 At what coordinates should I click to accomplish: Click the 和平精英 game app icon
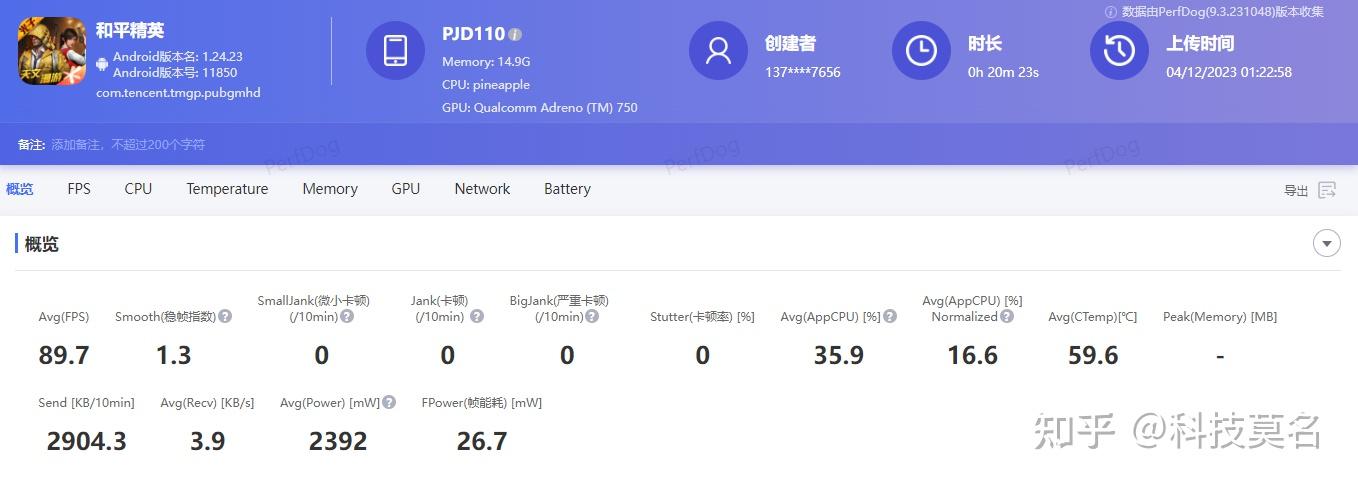(52, 50)
